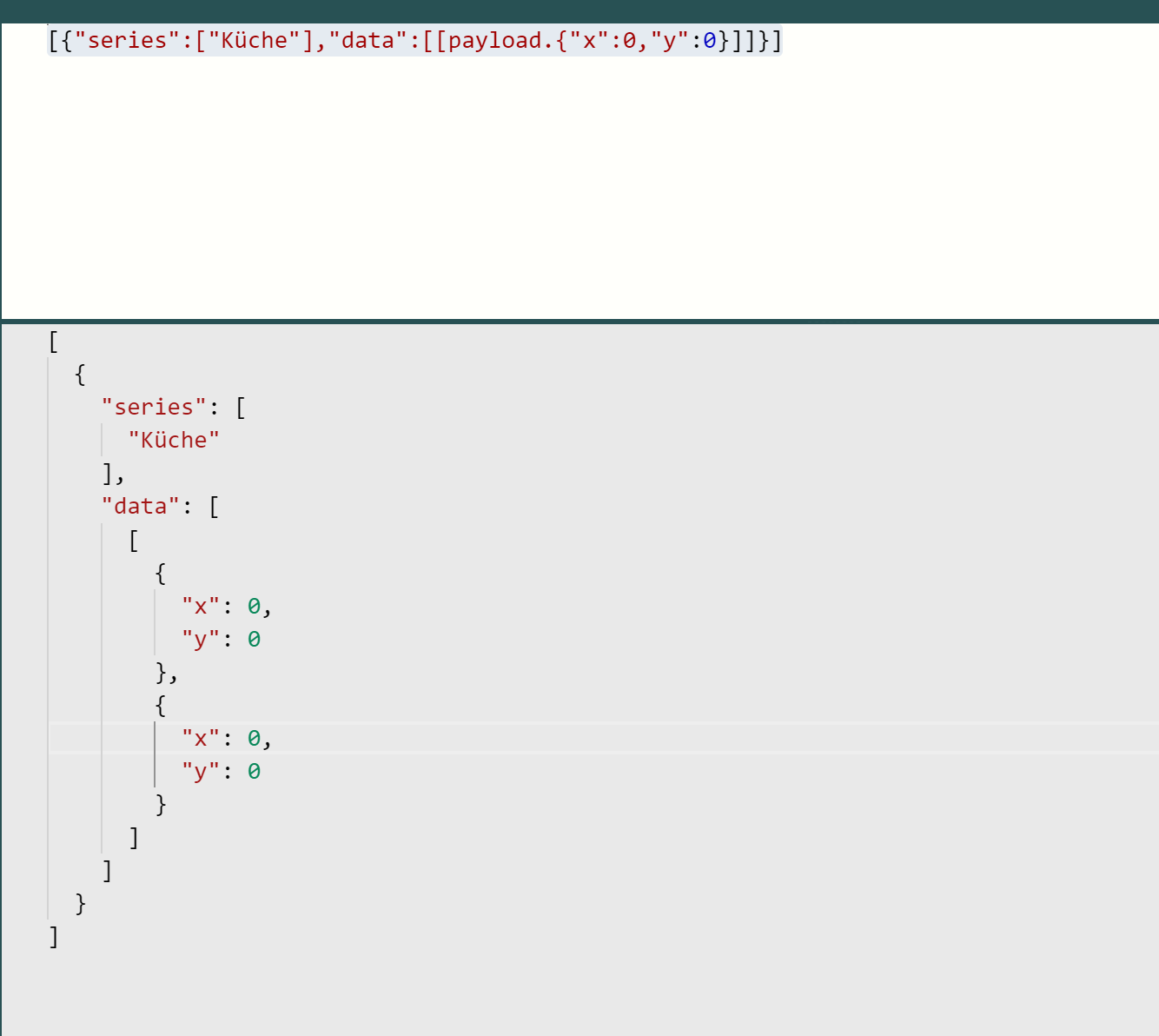Click the highlighted "x": 0, line in the result

(227, 738)
